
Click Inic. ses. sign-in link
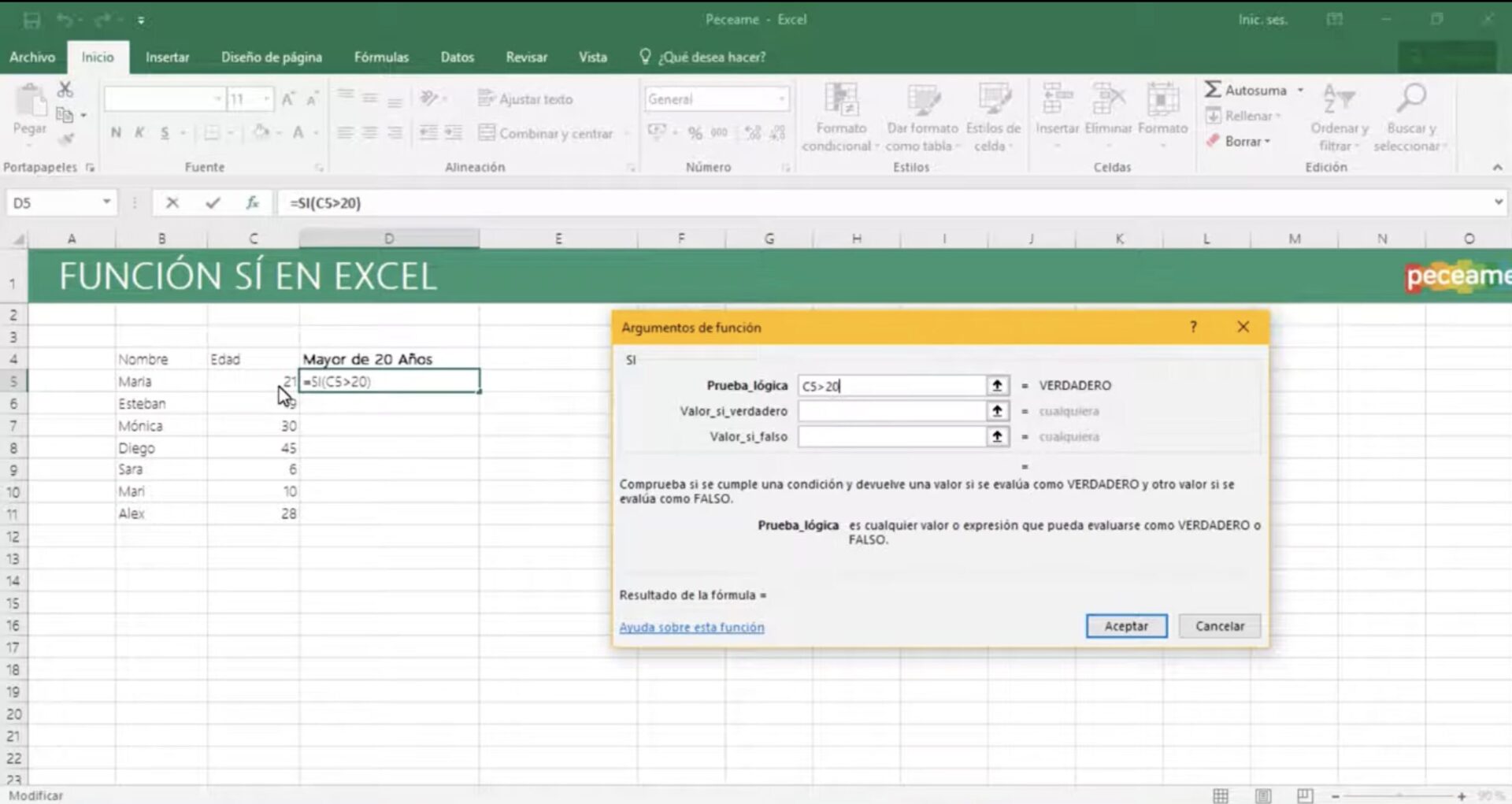(1262, 20)
